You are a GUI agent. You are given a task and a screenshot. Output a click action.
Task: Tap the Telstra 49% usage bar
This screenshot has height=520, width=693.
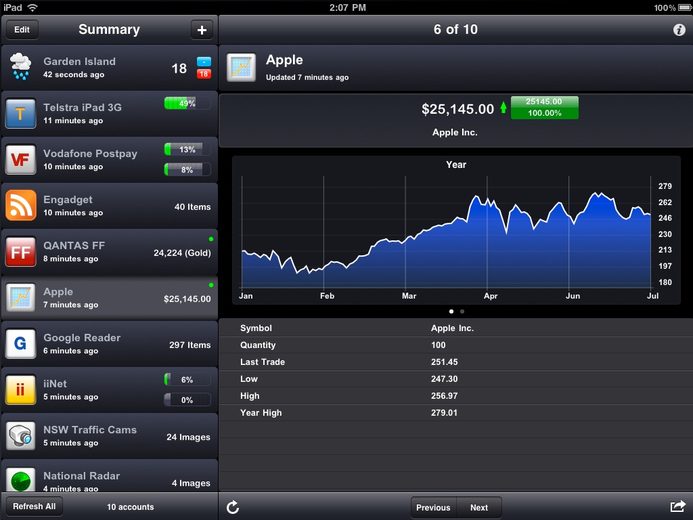pos(187,103)
